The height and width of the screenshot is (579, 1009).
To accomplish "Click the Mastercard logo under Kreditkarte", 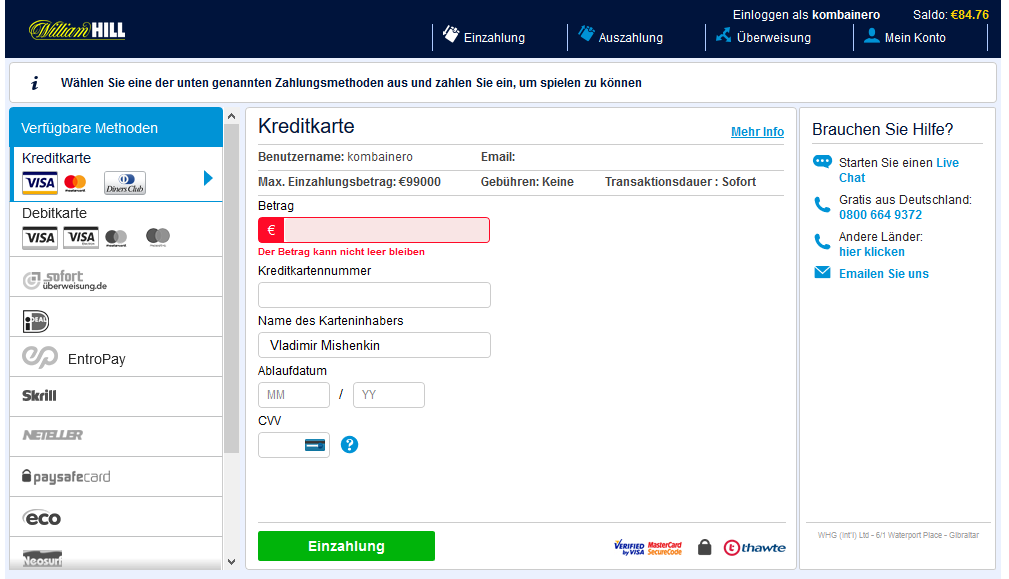I will point(75,183).
